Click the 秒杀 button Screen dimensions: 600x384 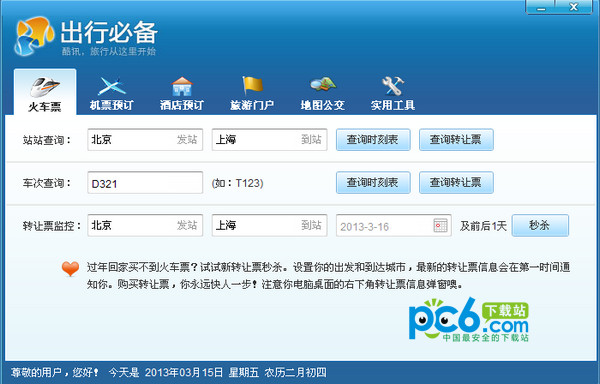(540, 225)
